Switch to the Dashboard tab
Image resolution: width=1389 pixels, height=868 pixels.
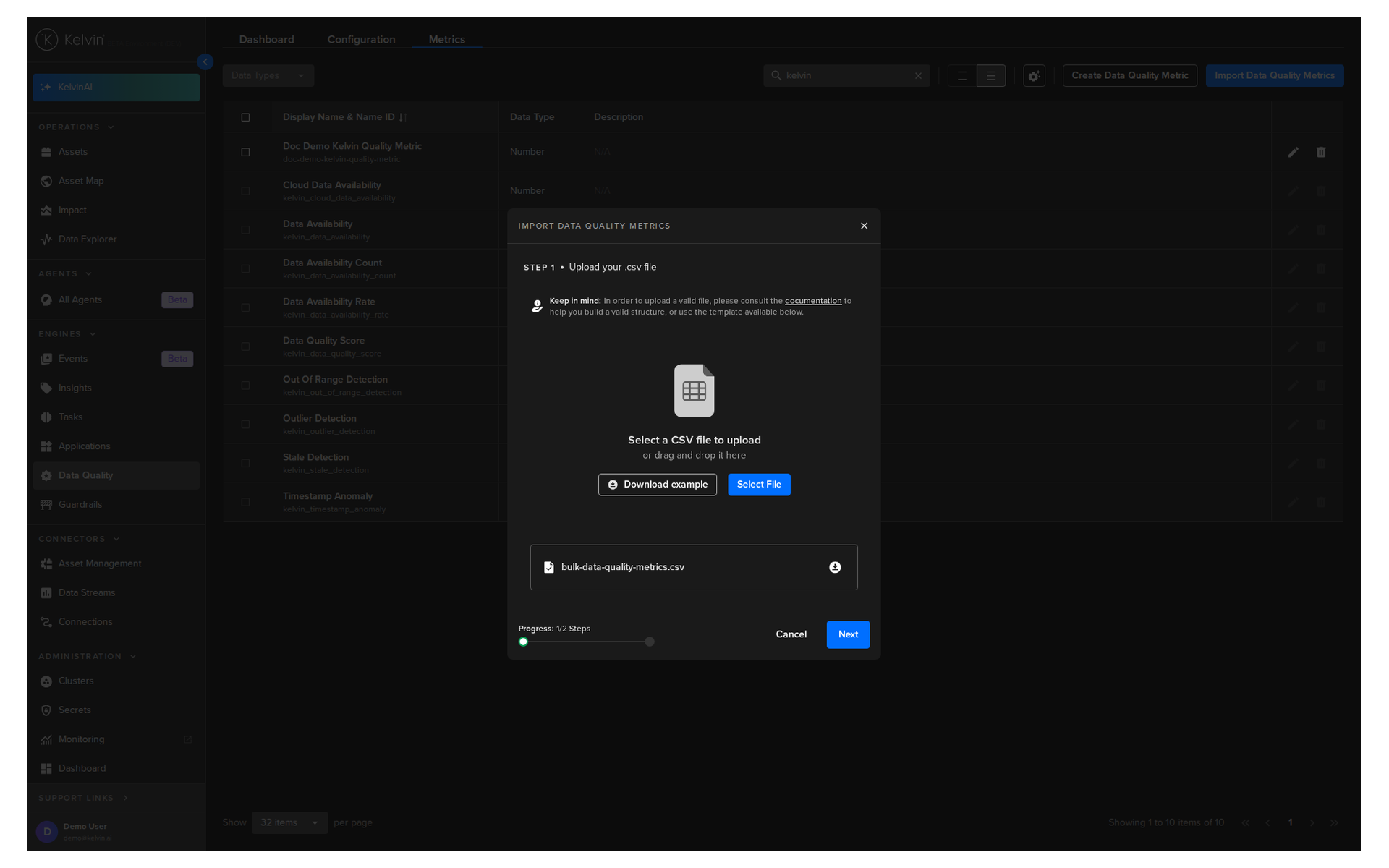(266, 40)
